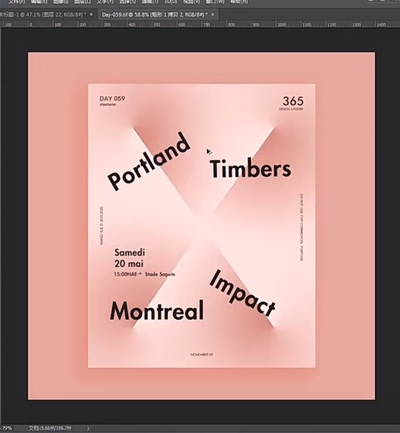Expand the status bar info arrow
400x433 pixels.
[88, 428]
